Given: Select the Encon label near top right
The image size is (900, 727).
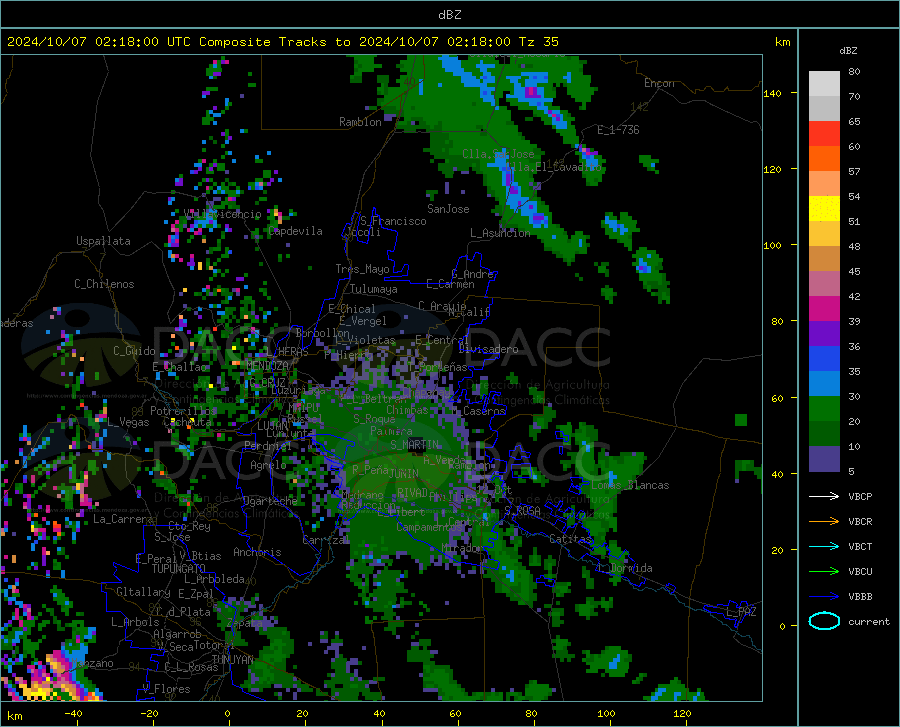Looking at the screenshot, I should [659, 83].
